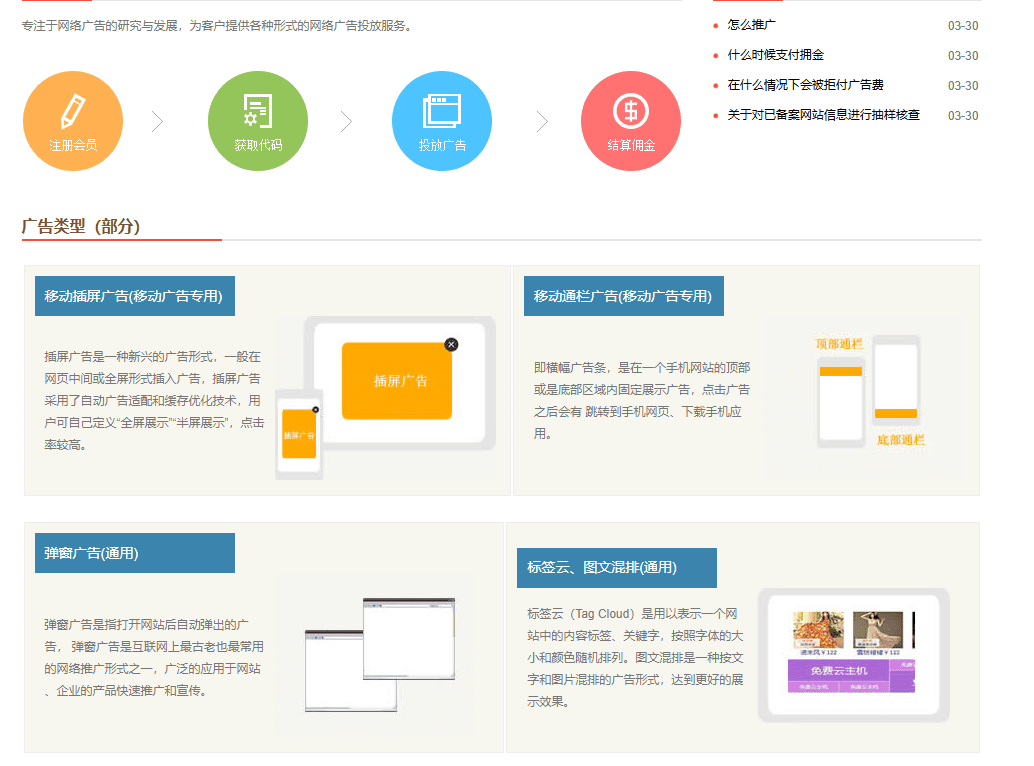Open the 怎么推广 news link
1034x766 pixels.
(x=751, y=25)
